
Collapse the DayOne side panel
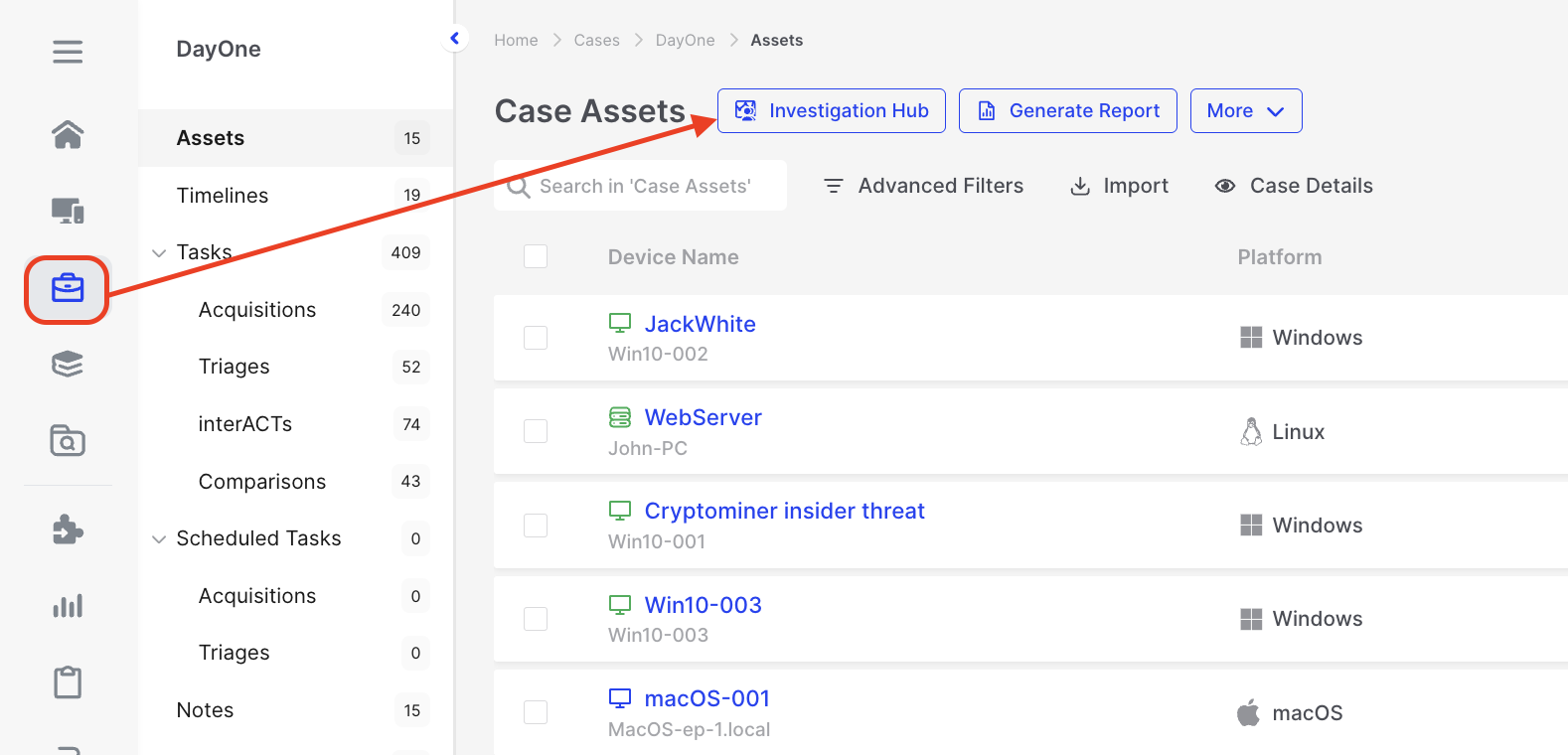click(455, 39)
